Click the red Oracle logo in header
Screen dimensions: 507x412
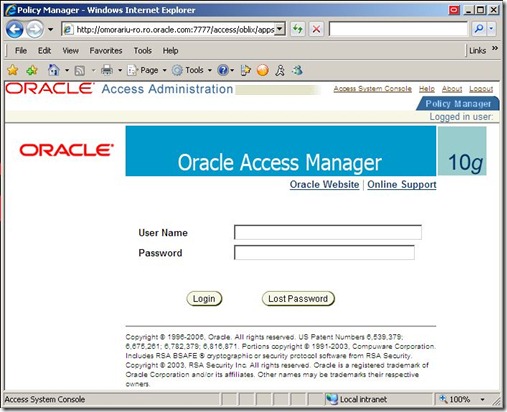tap(49, 88)
